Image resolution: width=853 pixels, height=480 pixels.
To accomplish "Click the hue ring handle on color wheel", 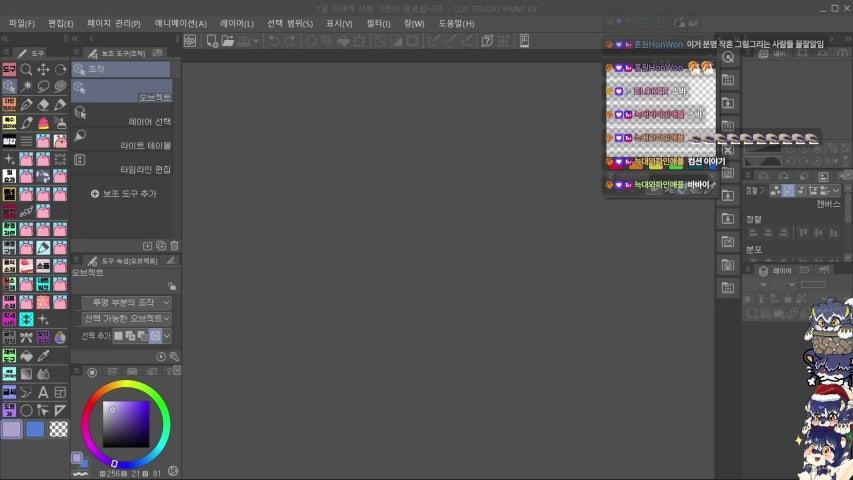I will click(x=114, y=463).
